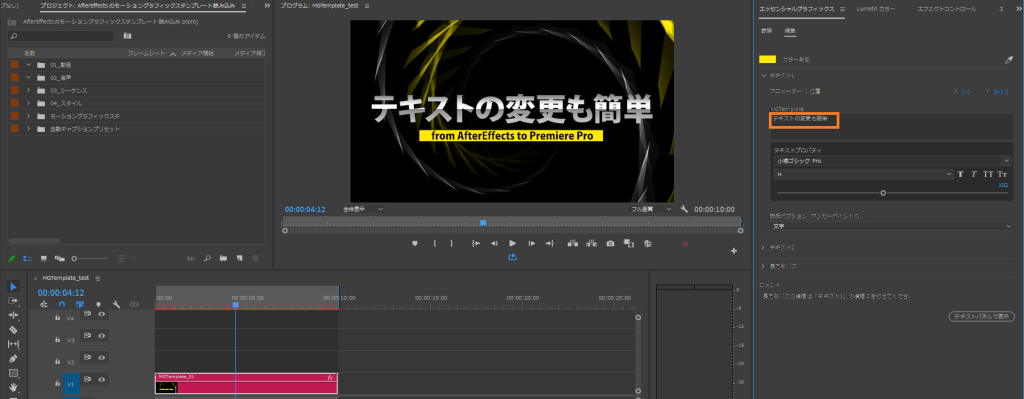Toggle V3 sync lock
1024x399 pixels.
88,335
